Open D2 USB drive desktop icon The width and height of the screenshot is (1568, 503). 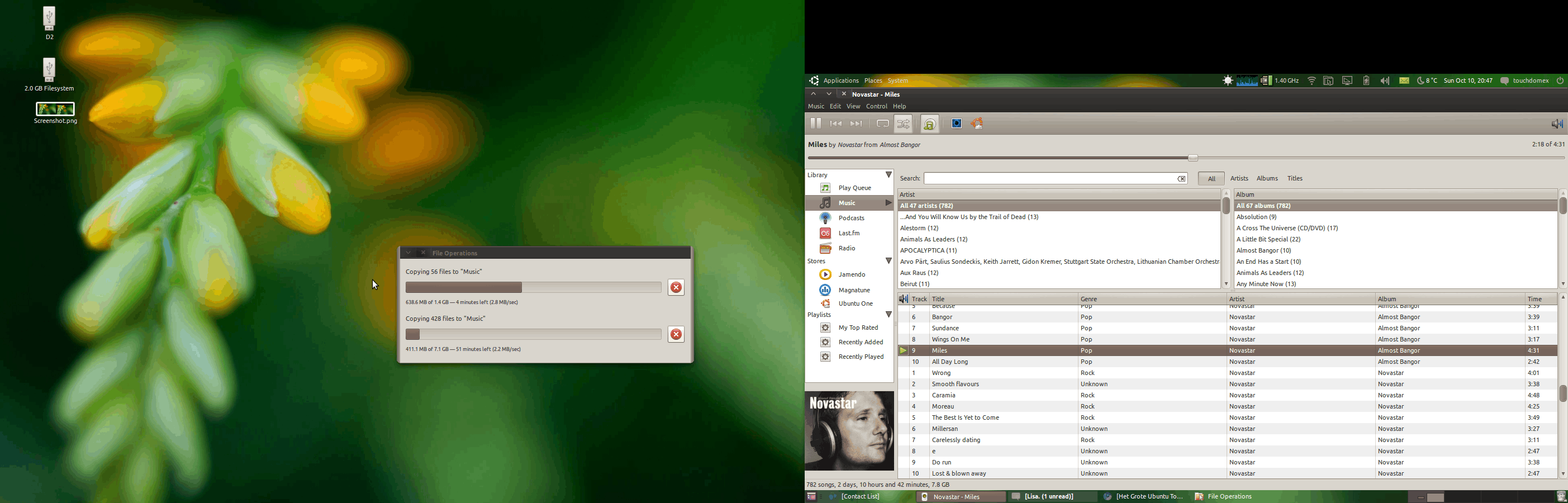click(x=49, y=23)
